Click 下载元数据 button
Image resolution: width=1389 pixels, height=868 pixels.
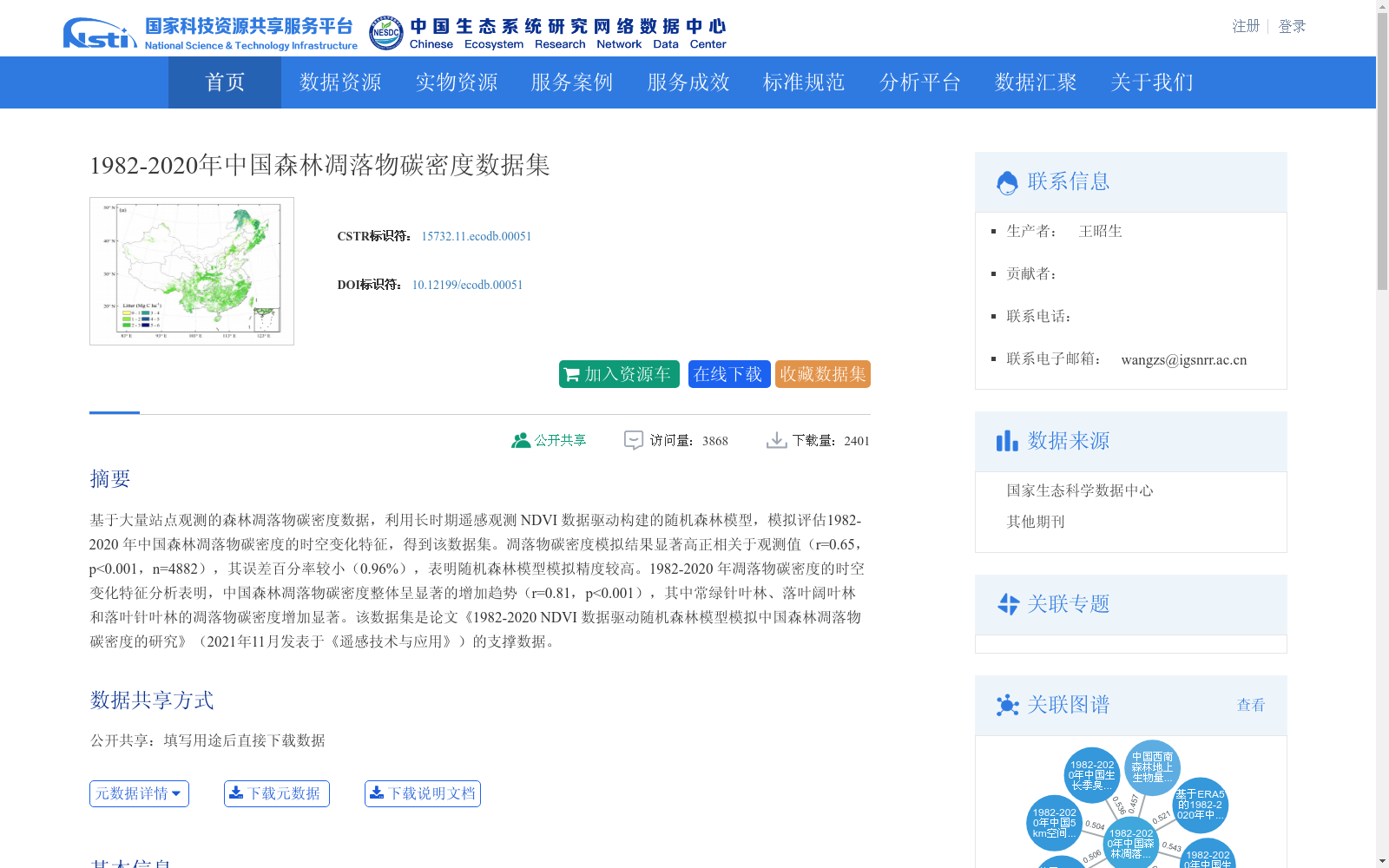(x=277, y=793)
